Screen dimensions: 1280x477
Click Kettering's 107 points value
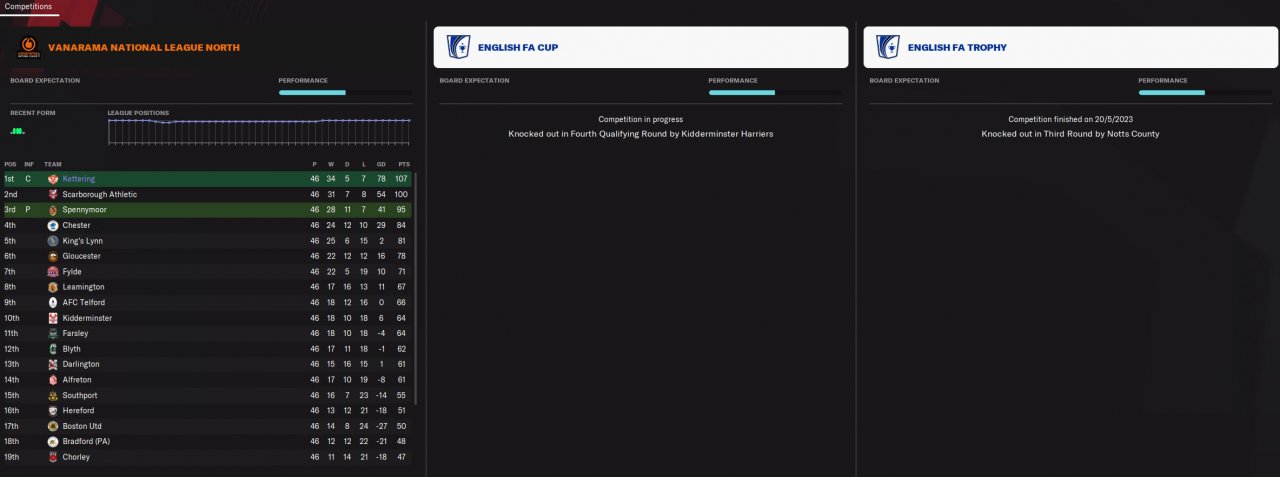(x=403, y=179)
